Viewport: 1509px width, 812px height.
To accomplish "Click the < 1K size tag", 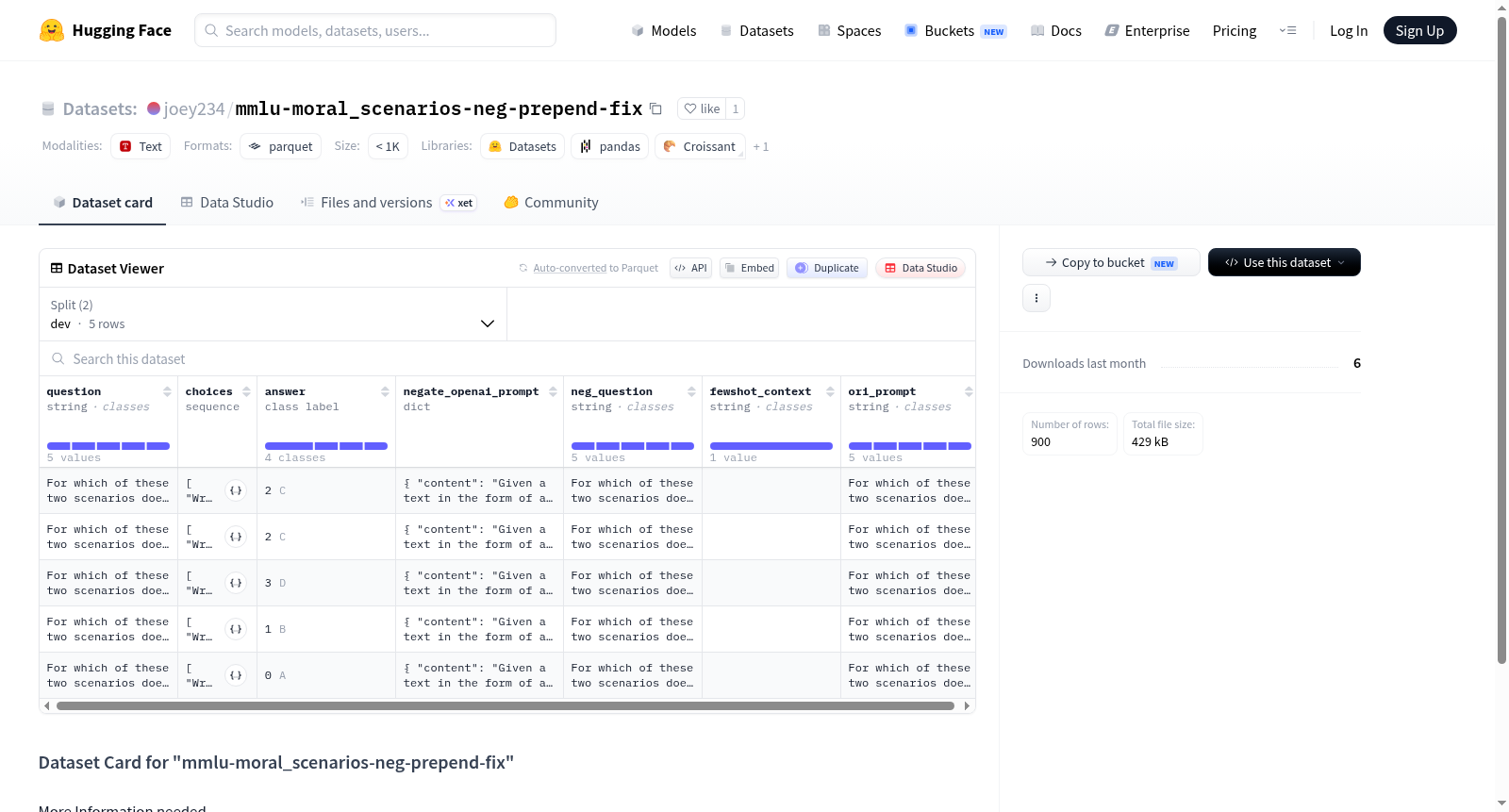I will (x=388, y=146).
